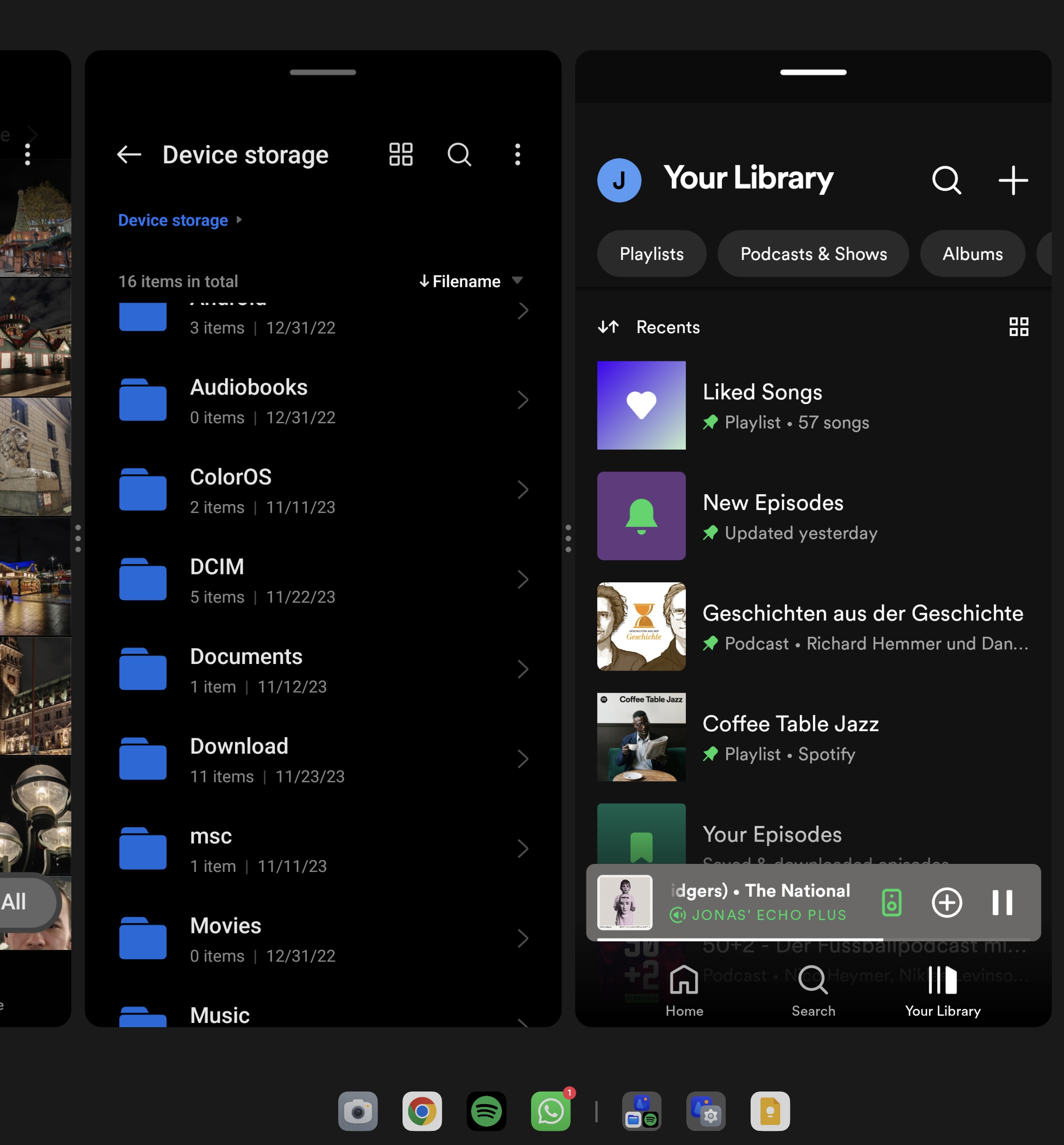The width and height of the screenshot is (1064, 1145).
Task: Expand Audiobooks folder chevron
Action: coord(522,400)
